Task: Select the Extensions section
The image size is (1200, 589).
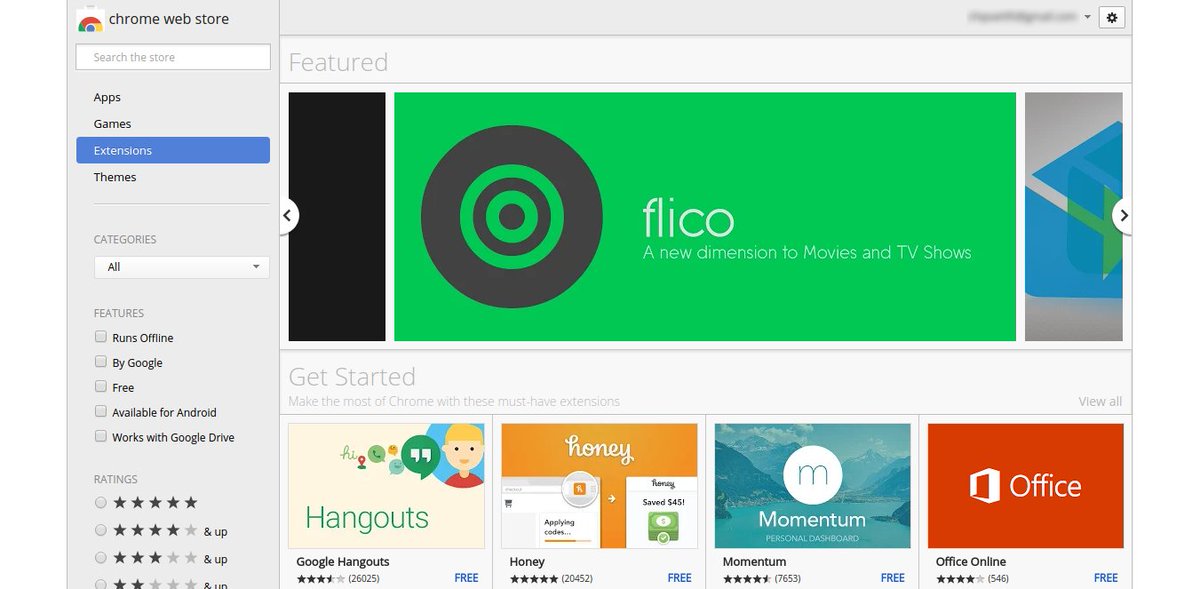Action: click(x=173, y=150)
